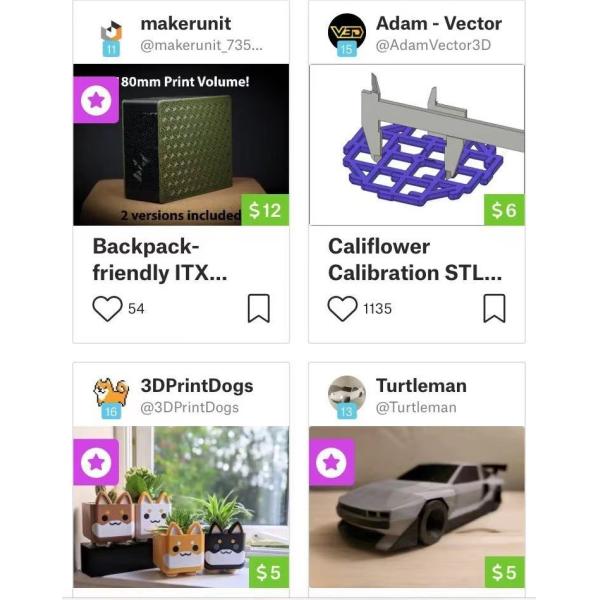Click the $12 price tag
The image size is (600, 600).
tap(265, 210)
